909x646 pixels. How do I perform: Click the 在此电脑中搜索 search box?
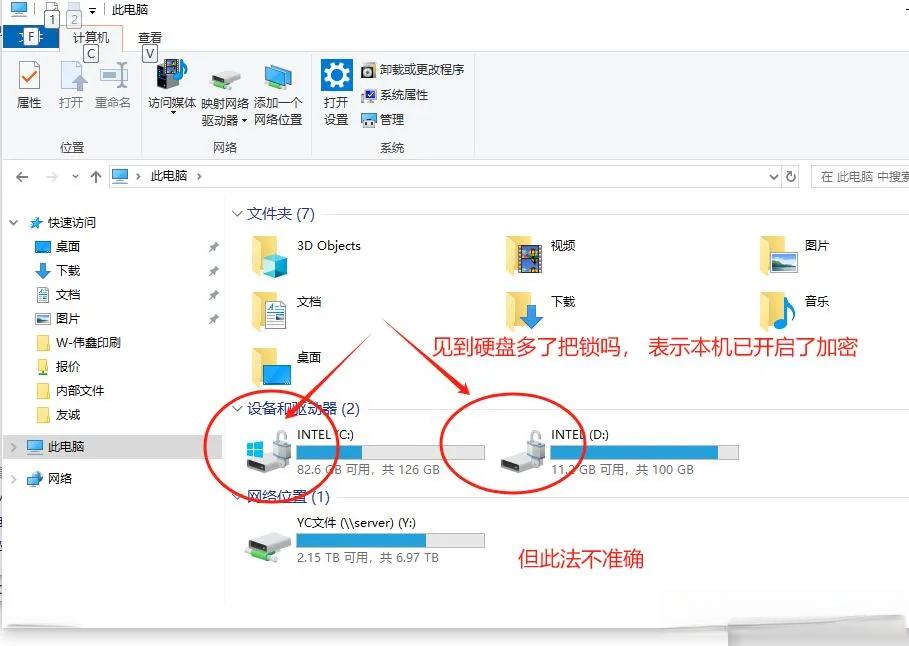(x=860, y=177)
